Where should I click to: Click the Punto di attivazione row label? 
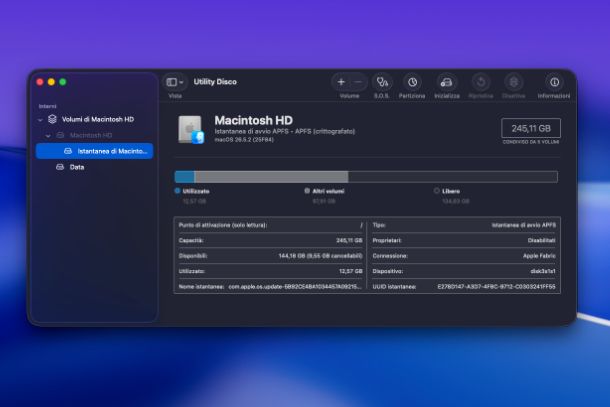(x=223, y=225)
